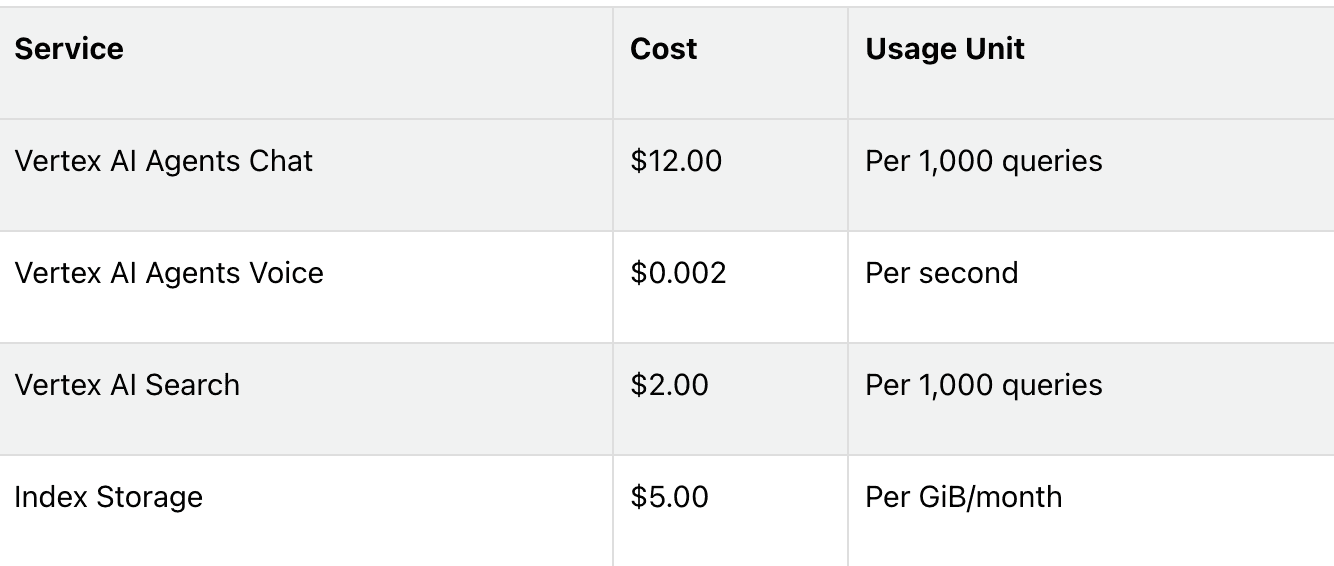Click Per 1,000 queries for Vertex AI Search
The height and width of the screenshot is (566, 1334).
[x=984, y=385]
